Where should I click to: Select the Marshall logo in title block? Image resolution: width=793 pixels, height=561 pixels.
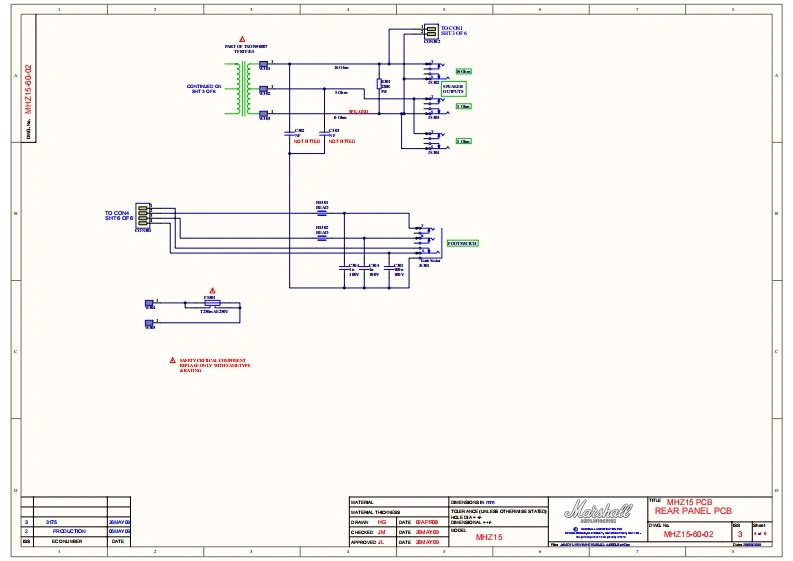pyautogui.click(x=598, y=511)
